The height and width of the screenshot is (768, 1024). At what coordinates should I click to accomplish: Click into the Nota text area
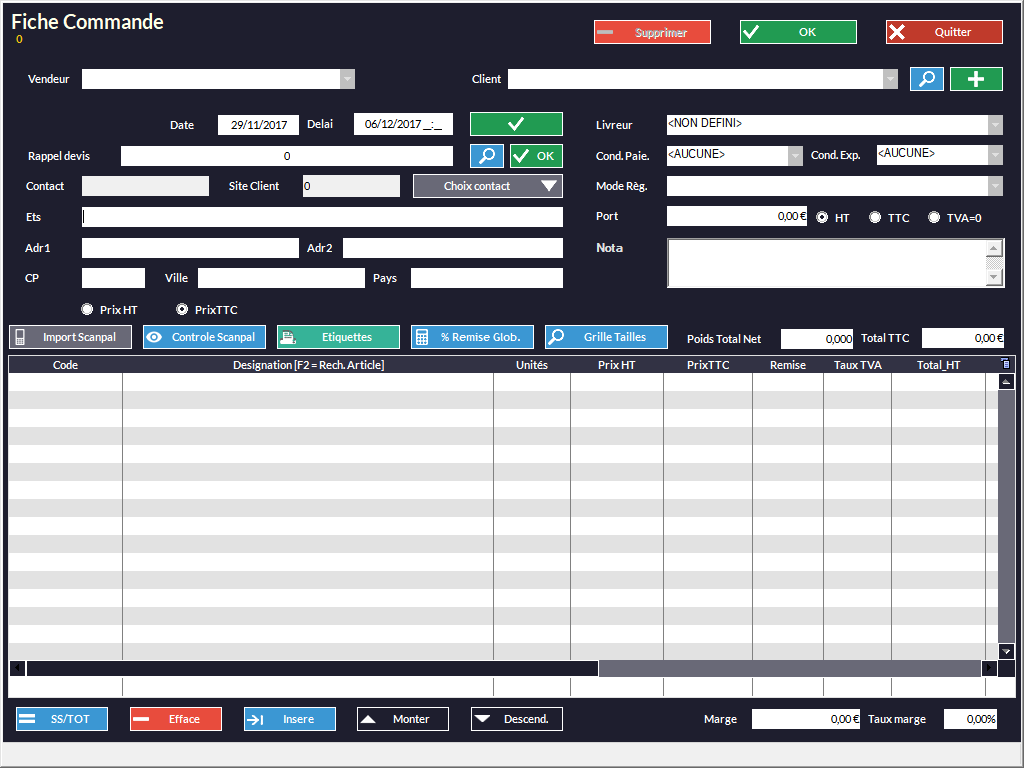coord(826,263)
